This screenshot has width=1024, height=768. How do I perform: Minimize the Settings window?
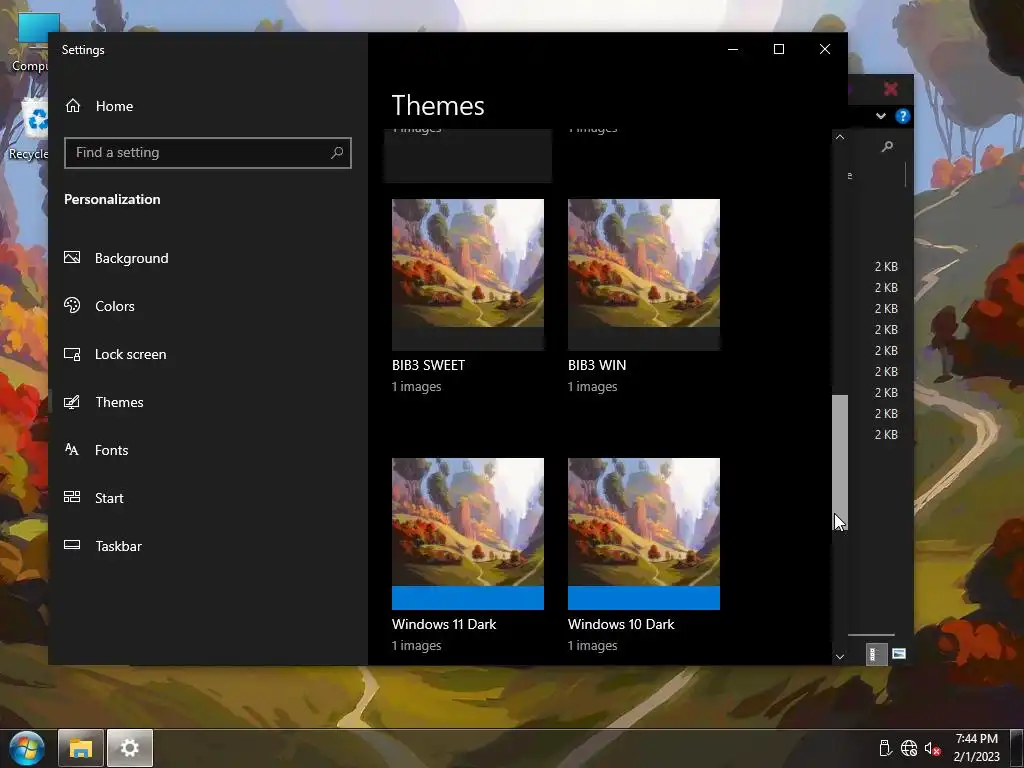click(733, 50)
